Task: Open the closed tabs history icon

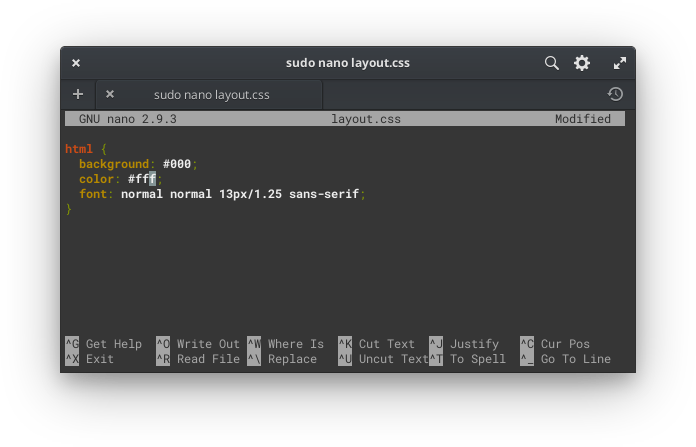Action: (x=615, y=94)
